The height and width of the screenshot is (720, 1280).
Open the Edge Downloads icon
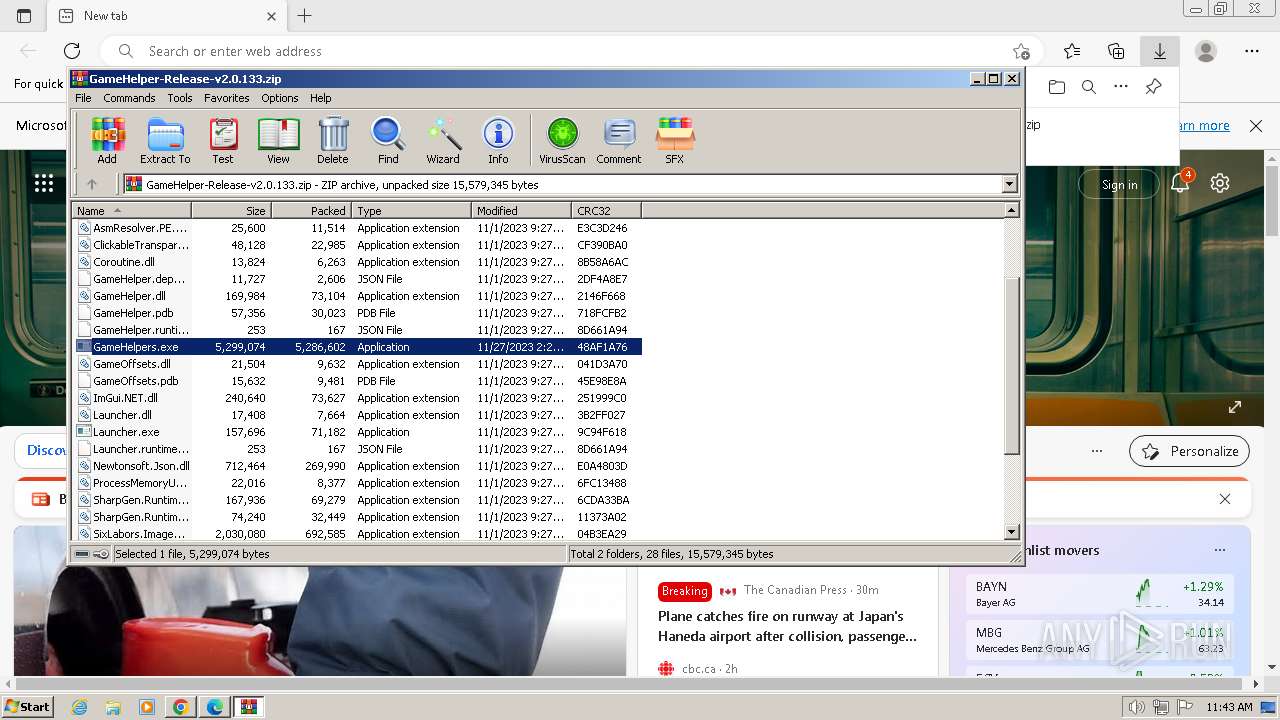click(x=1160, y=51)
